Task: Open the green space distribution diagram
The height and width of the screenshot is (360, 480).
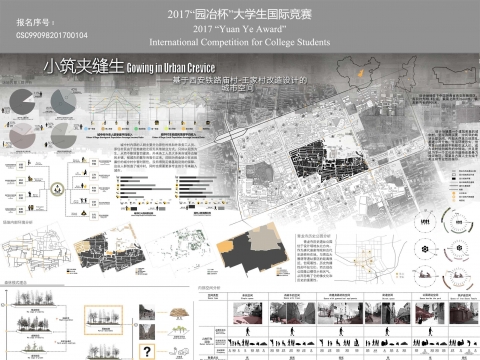Action: point(180,250)
